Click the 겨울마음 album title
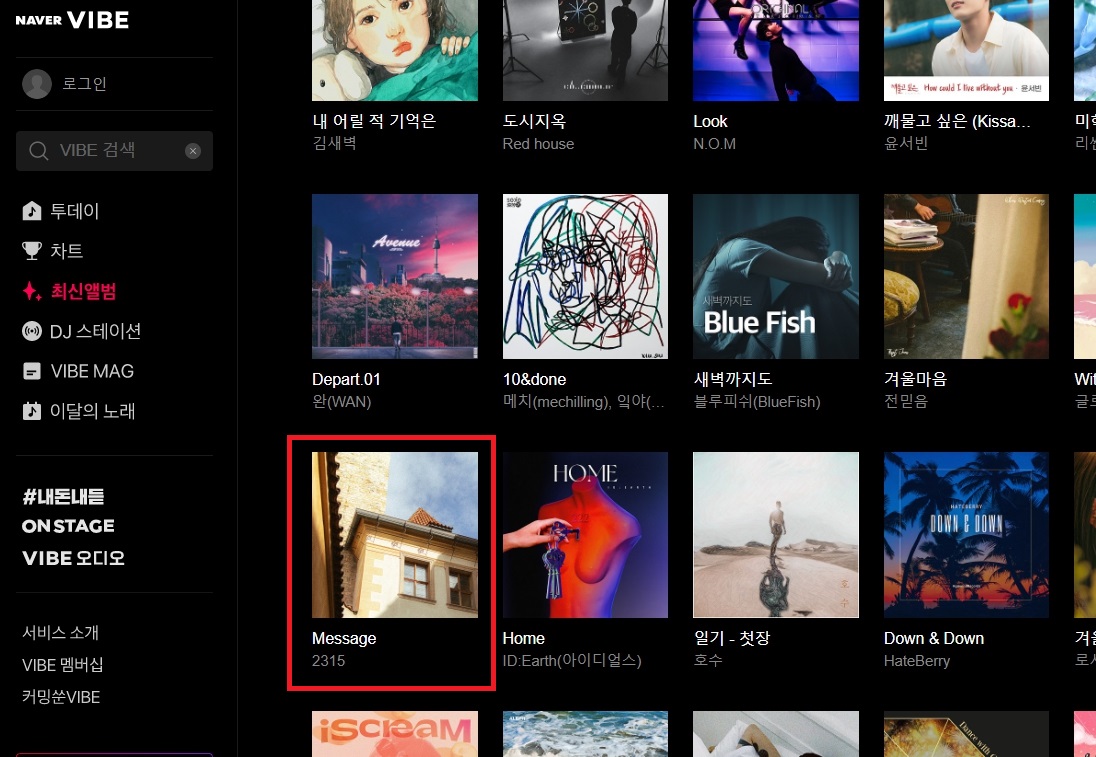Screen dimensions: 1096x757 click(x=916, y=379)
